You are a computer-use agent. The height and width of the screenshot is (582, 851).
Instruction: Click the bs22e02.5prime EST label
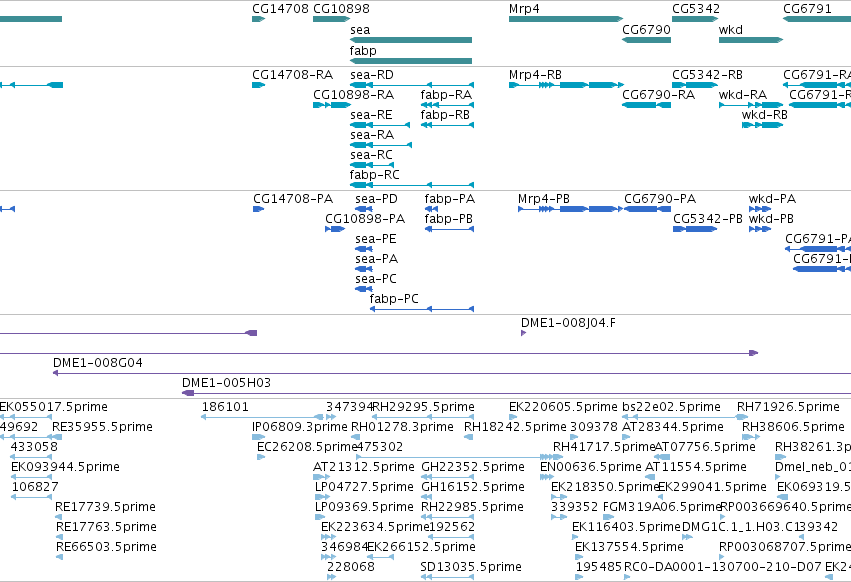point(671,407)
